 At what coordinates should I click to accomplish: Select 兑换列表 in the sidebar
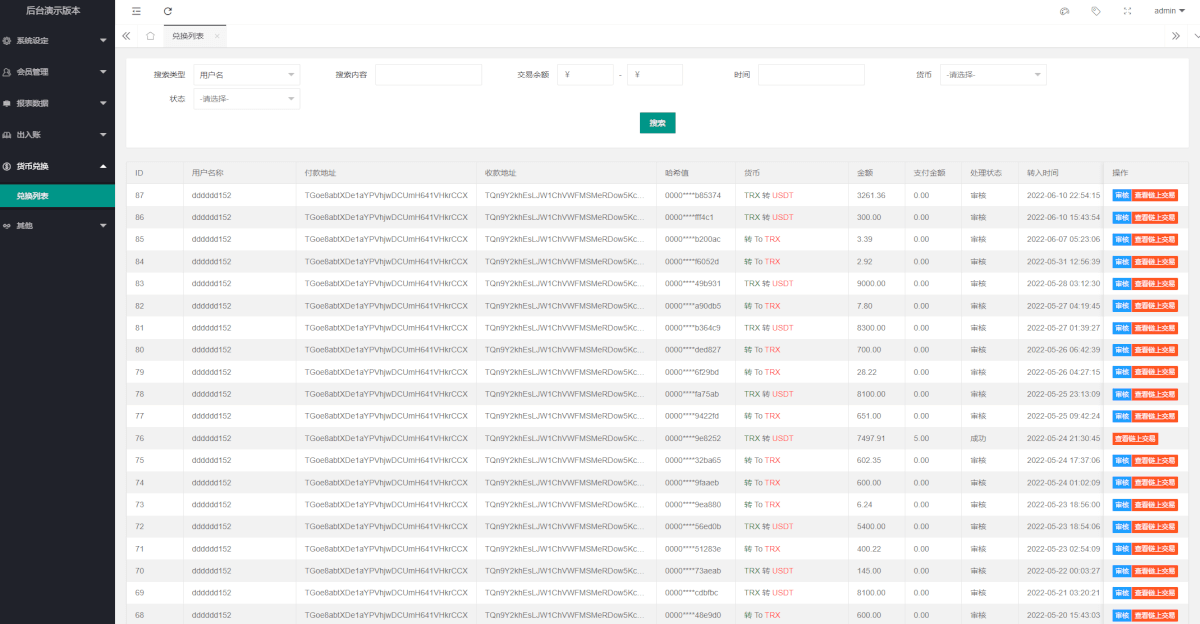[33, 196]
